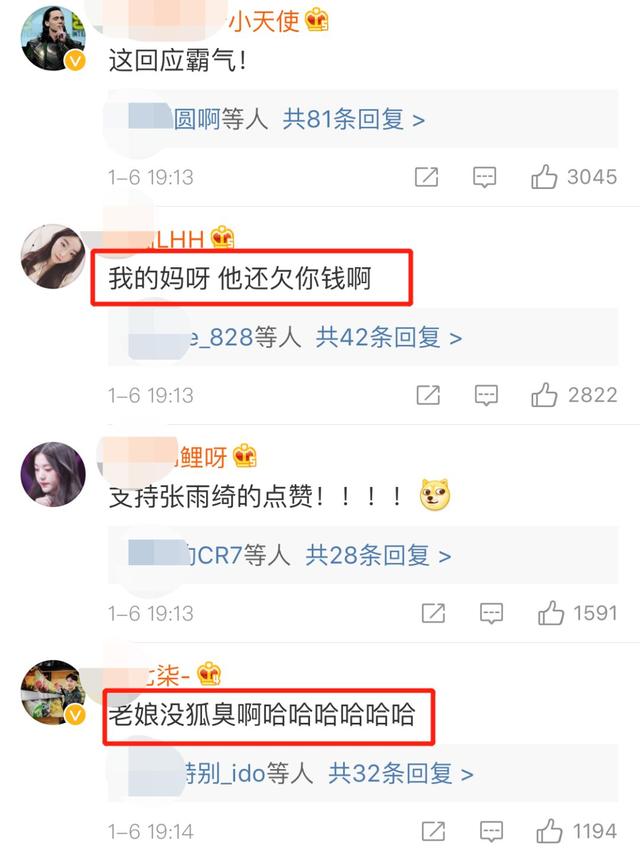This screenshot has width=640, height=849.
Task: Open the avatar of the 鲤呀 commenter
Action: [53, 474]
